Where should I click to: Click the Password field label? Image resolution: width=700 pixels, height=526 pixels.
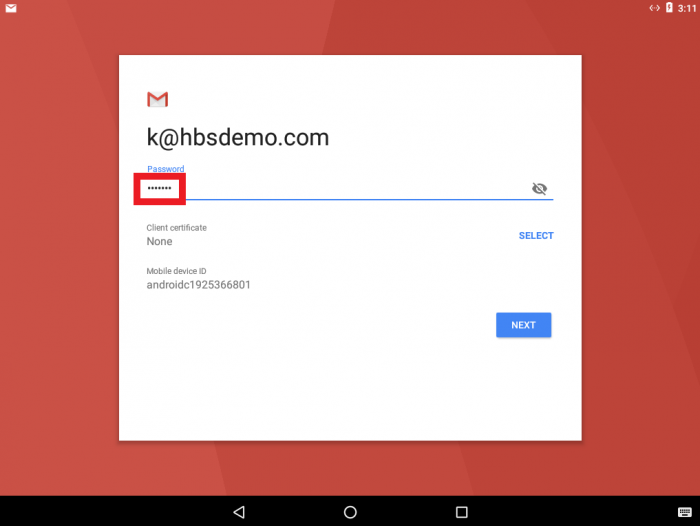click(166, 169)
